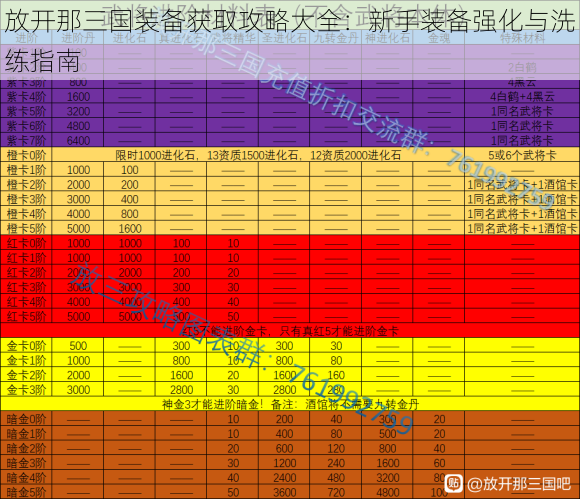580x499 pixels.
Task: Open the @放开那三国吧 account link
Action: tap(519, 484)
